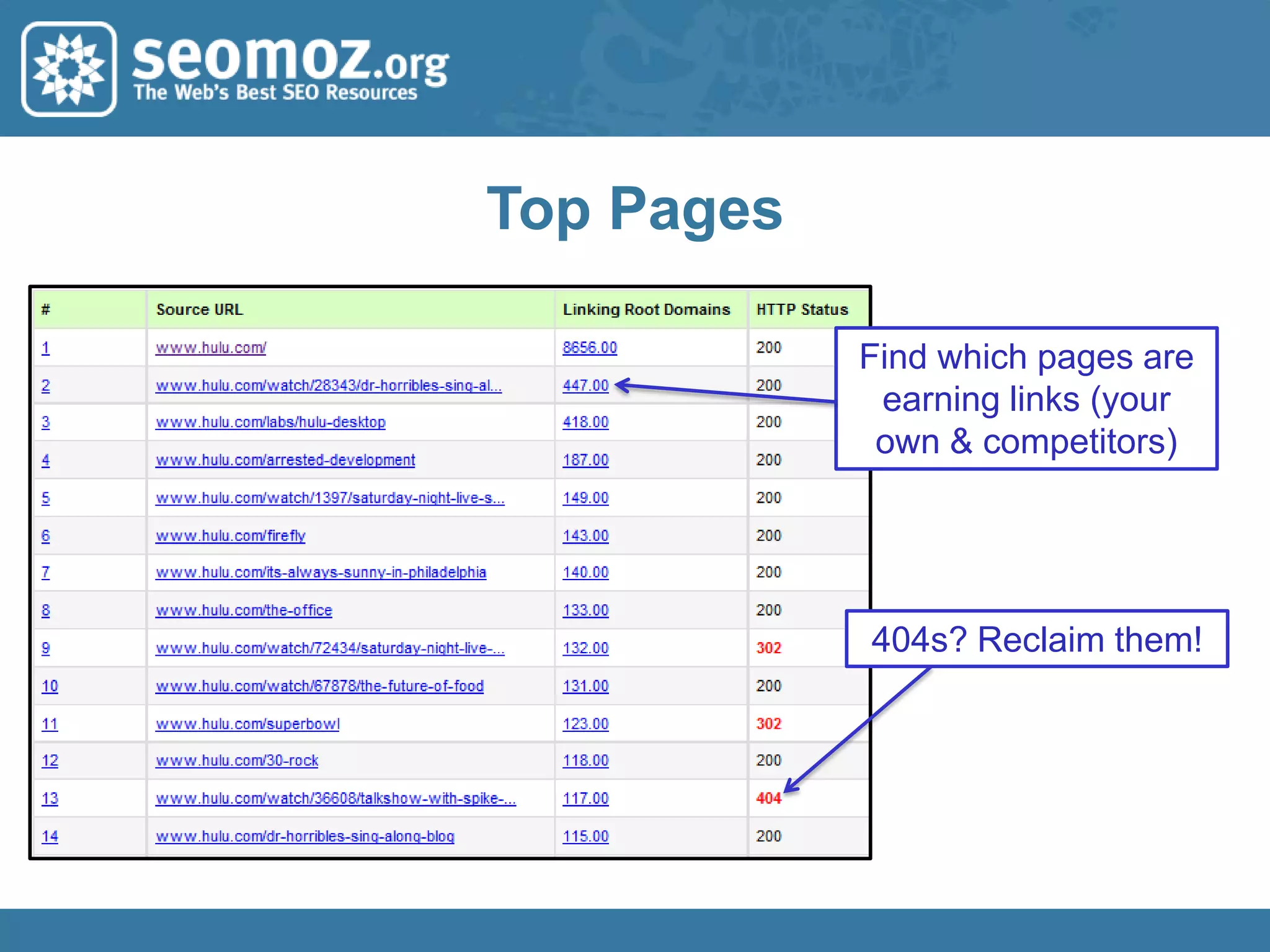Screen dimensions: 1270x952
Task: Open www.hulu.com/arrested-development link
Action: coord(285,460)
